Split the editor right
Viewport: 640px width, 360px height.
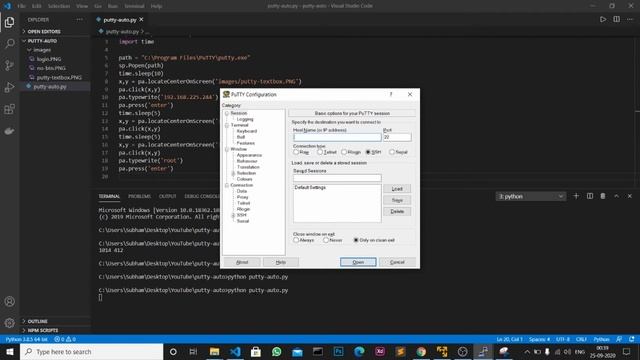pyautogui.click(x=616, y=19)
